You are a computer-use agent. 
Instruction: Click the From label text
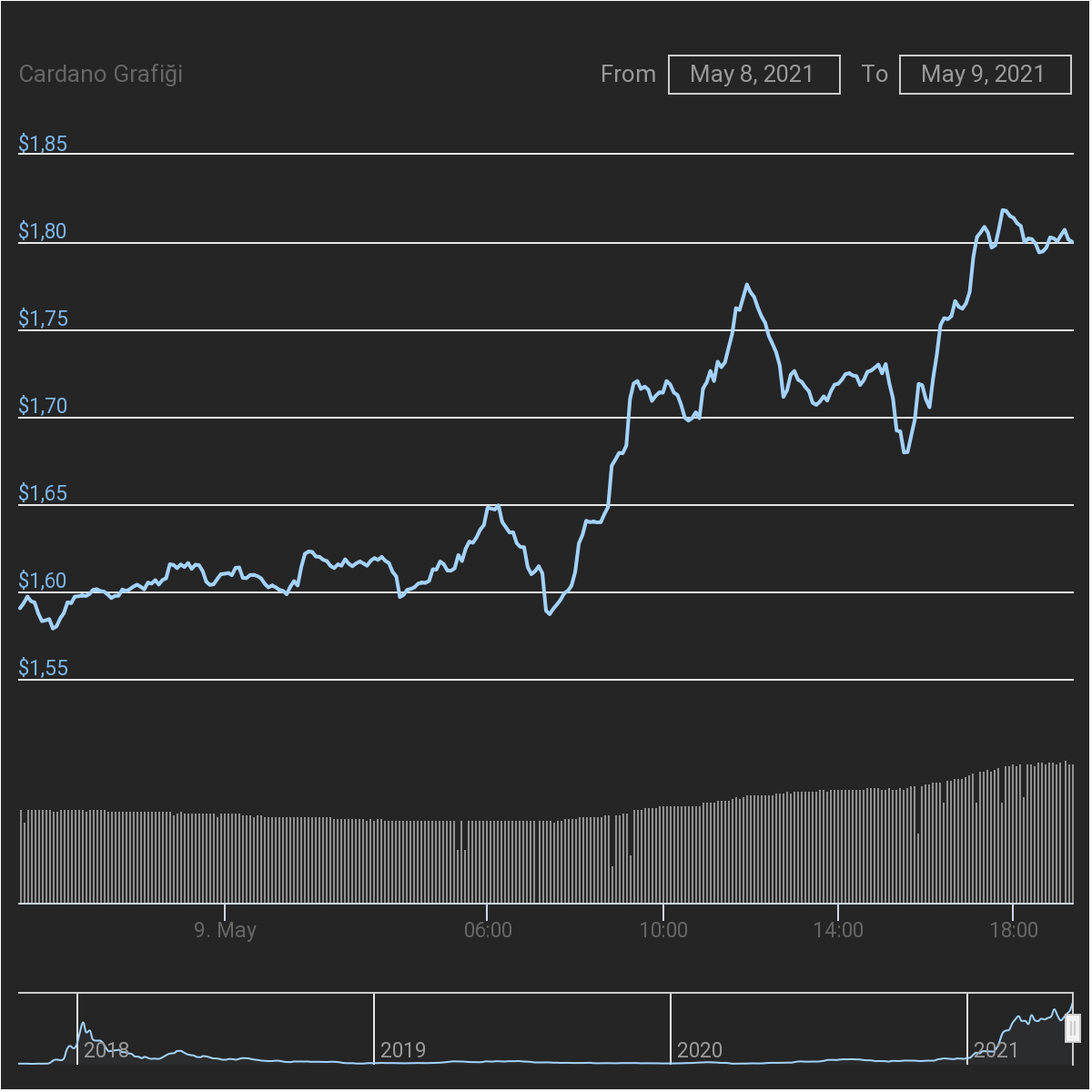point(628,74)
